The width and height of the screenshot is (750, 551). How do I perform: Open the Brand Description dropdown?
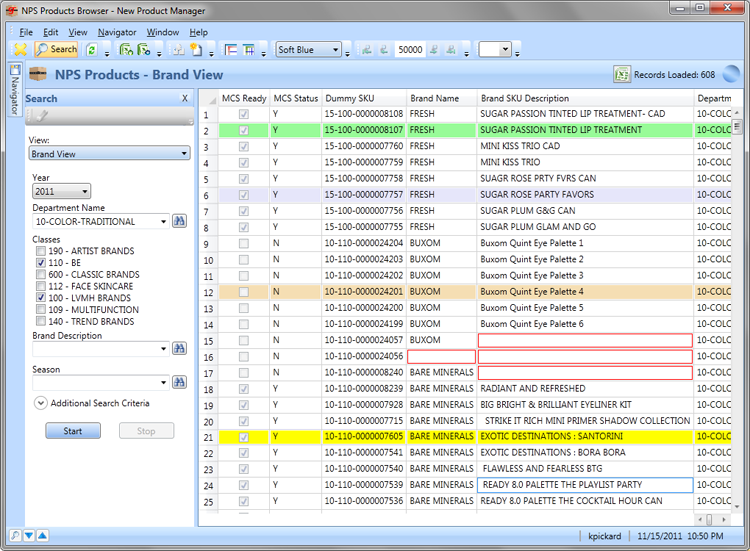pyautogui.click(x=163, y=349)
